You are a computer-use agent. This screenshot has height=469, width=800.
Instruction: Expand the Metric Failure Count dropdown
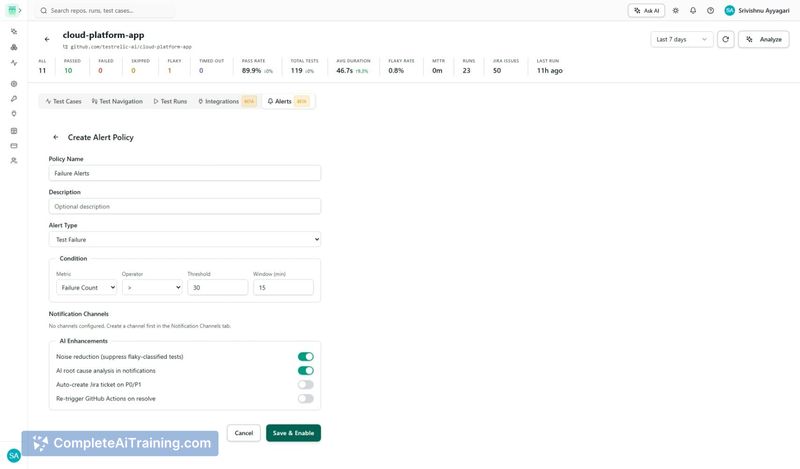(86, 287)
